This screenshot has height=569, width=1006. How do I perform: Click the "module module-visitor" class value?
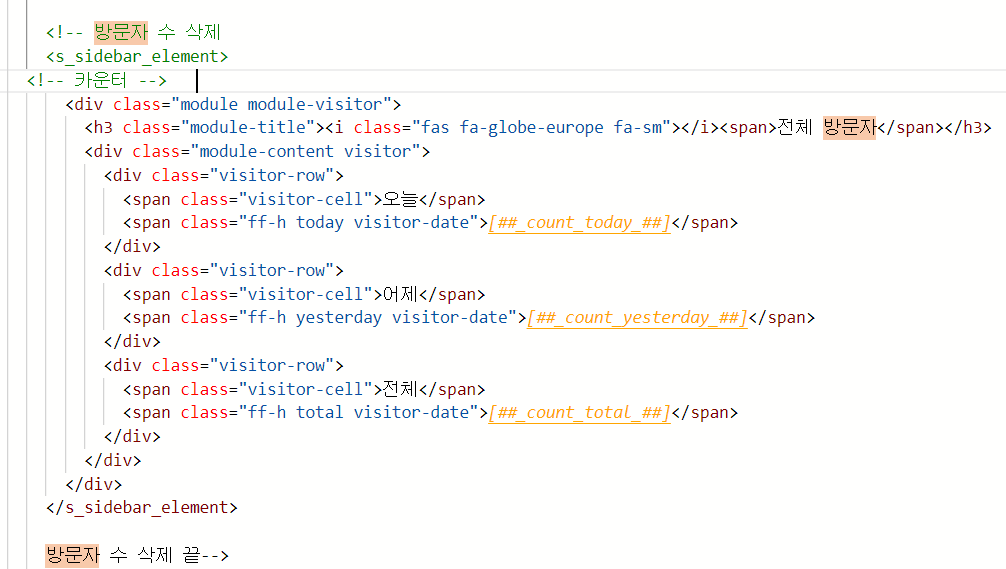(x=282, y=104)
